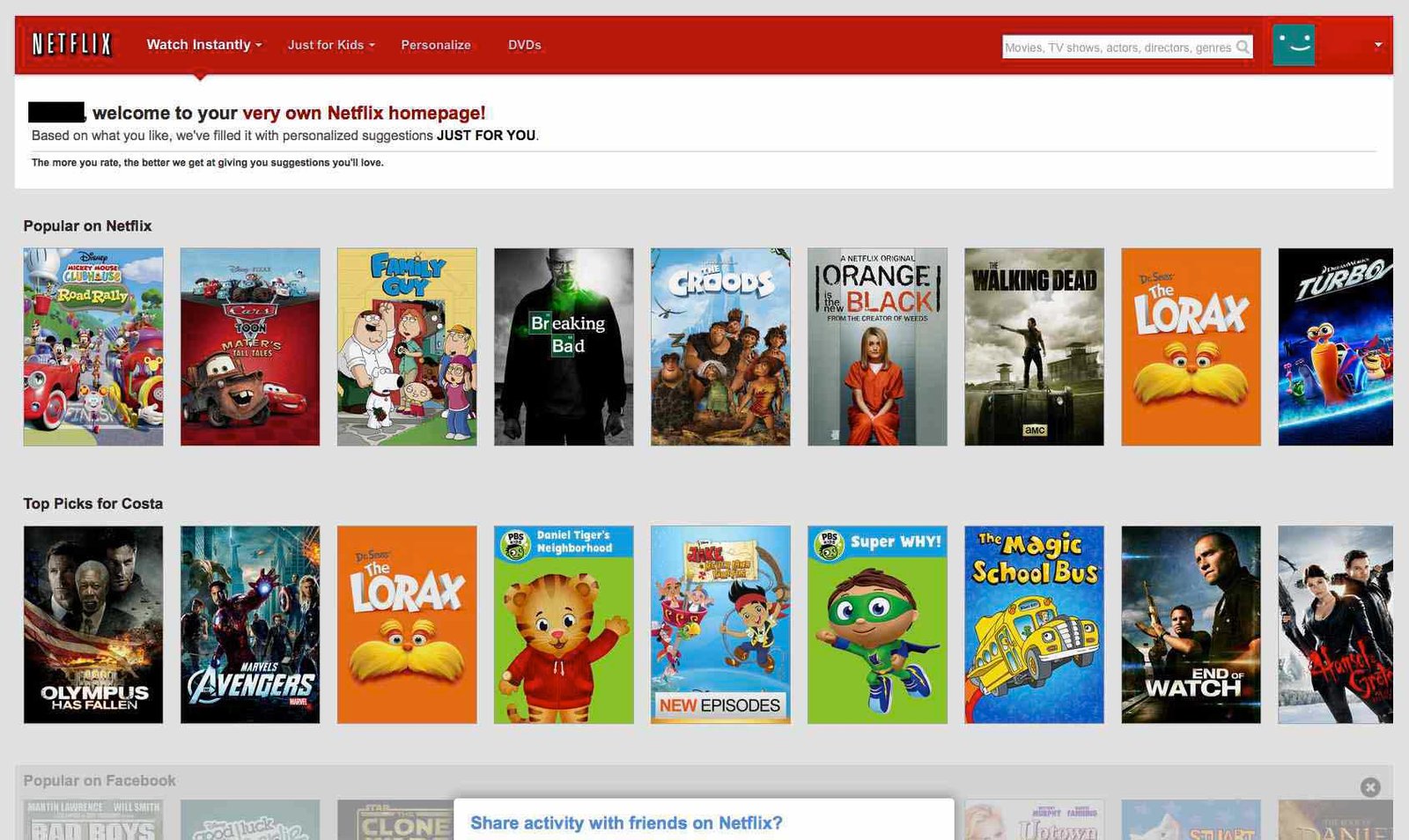The height and width of the screenshot is (840, 1409).
Task: Select the Family Guy poster
Action: point(407,347)
